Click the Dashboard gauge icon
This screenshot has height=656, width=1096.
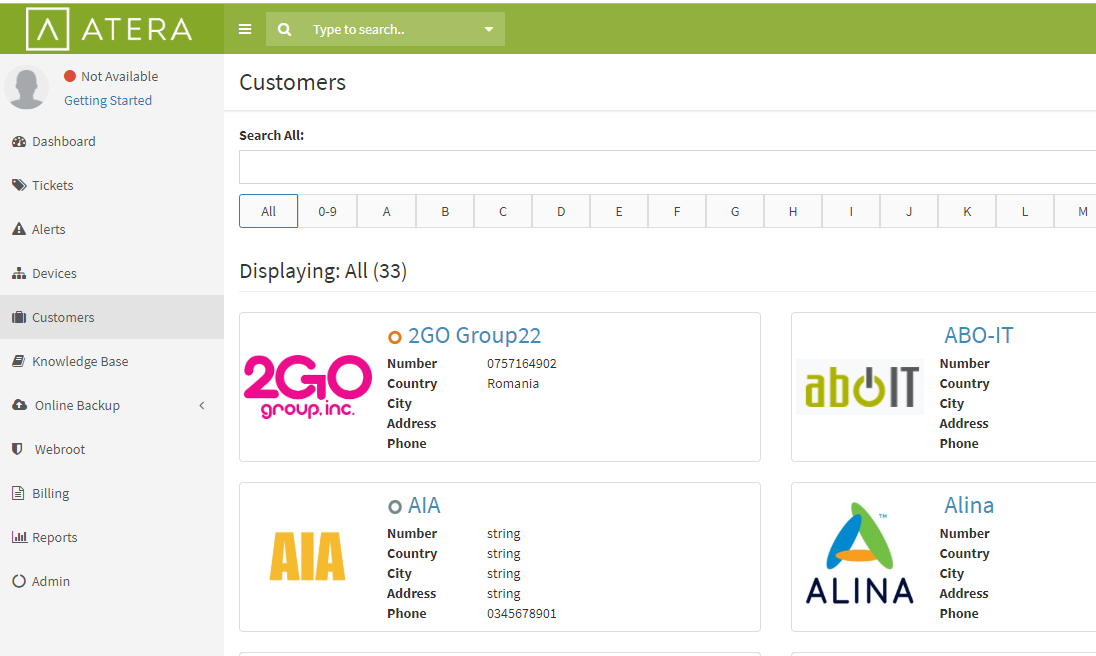19,142
